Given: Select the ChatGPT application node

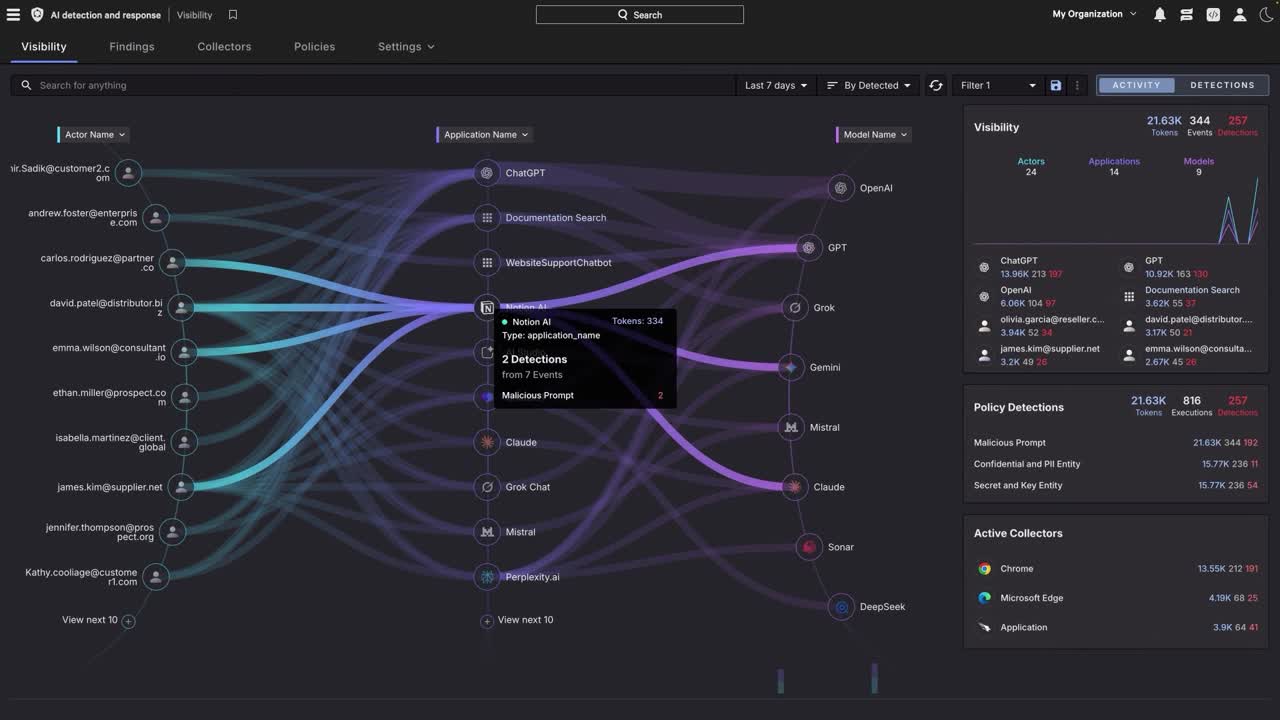Looking at the screenshot, I should (x=487, y=173).
